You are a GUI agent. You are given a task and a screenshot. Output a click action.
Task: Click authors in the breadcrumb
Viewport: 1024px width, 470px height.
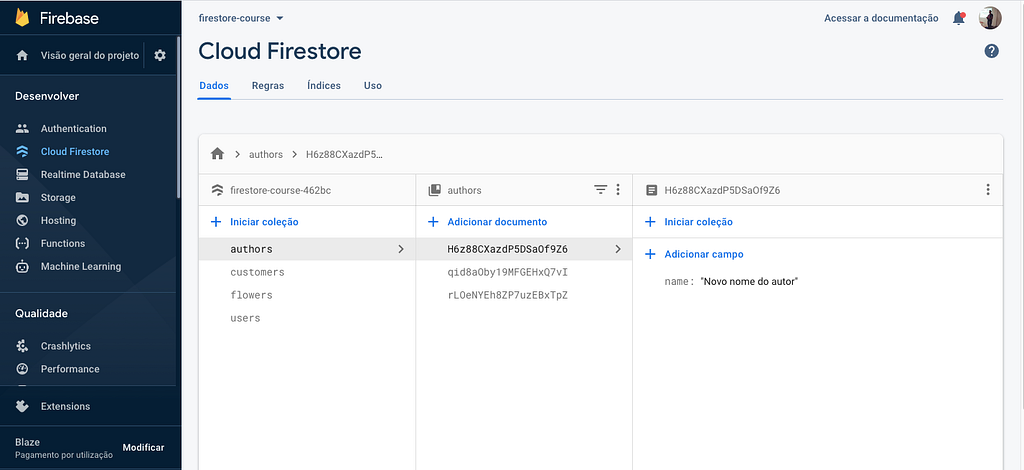(x=266, y=155)
